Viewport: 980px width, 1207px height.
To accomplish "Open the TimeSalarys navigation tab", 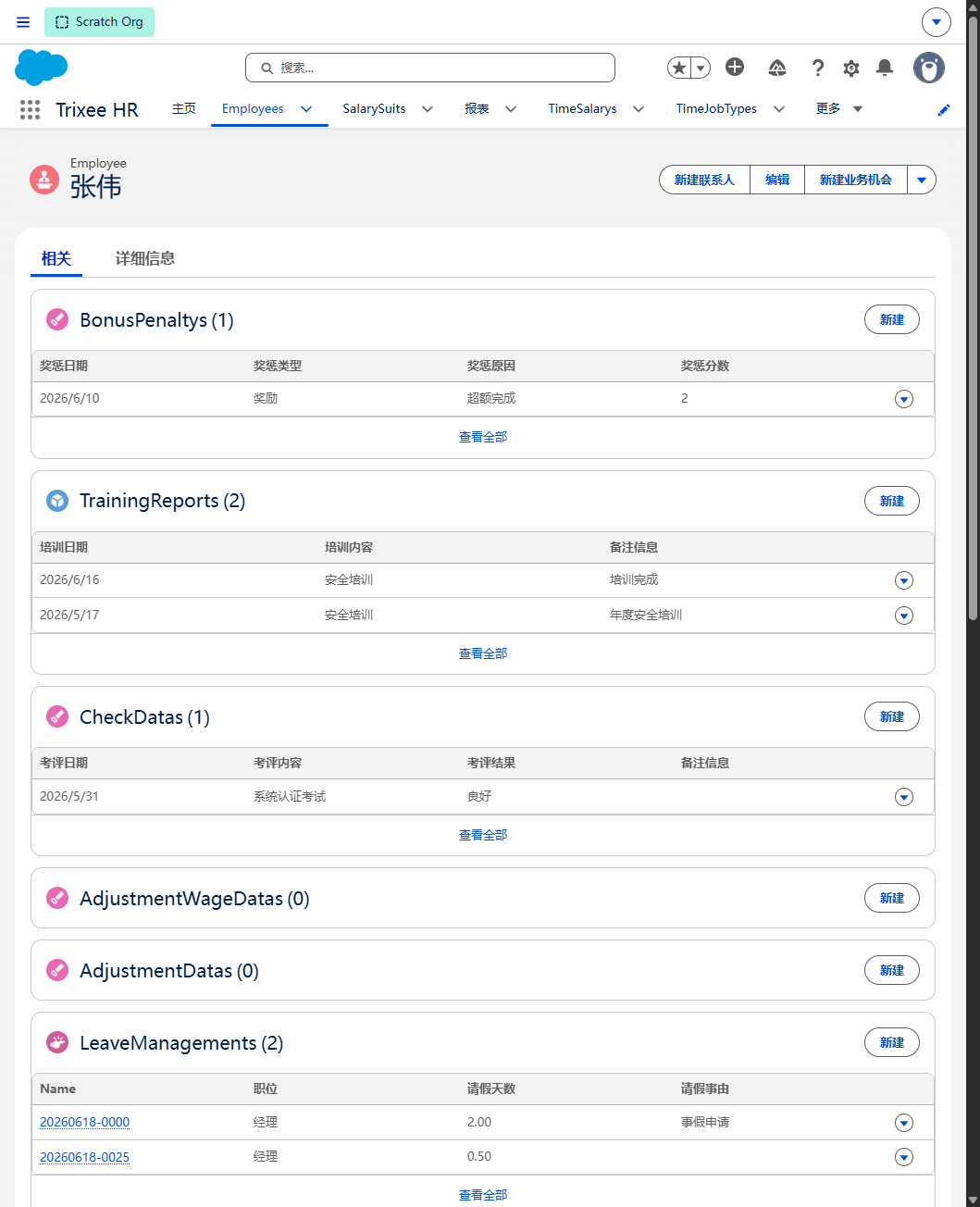I will [582, 108].
